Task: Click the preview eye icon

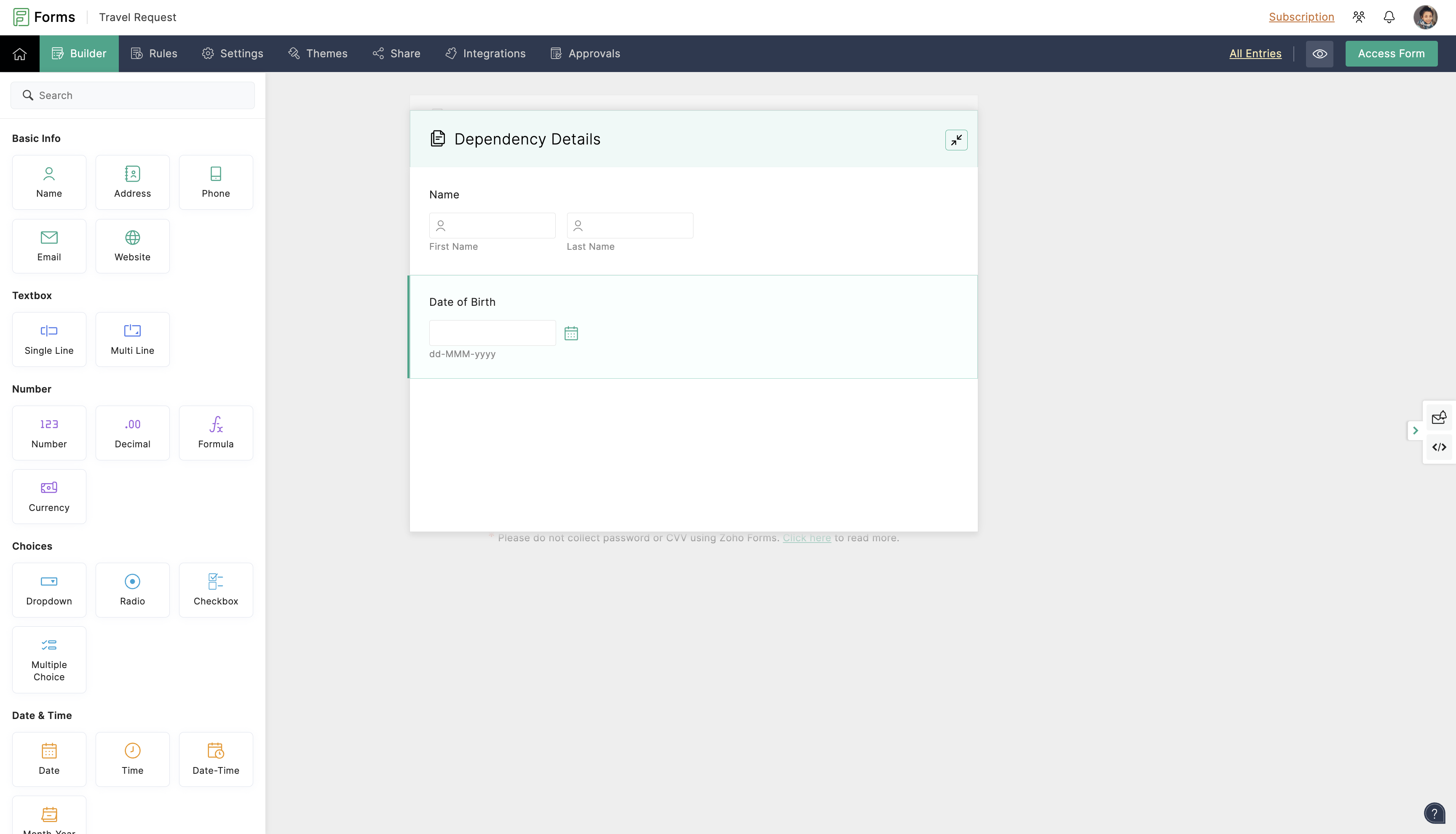Action: click(x=1319, y=54)
